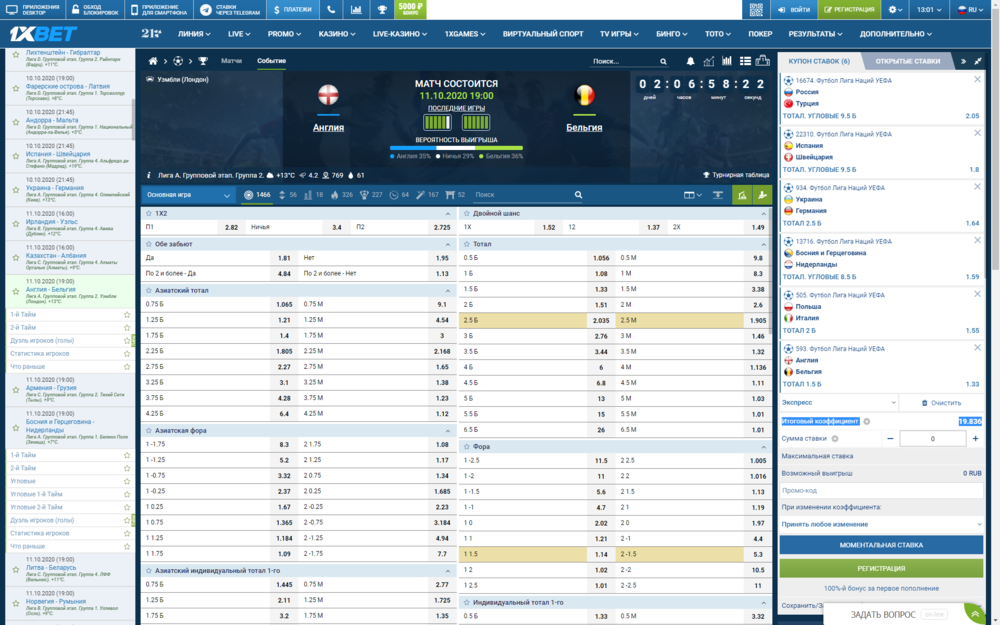
Task: Collapse the 1X2 market section
Action: (448, 214)
